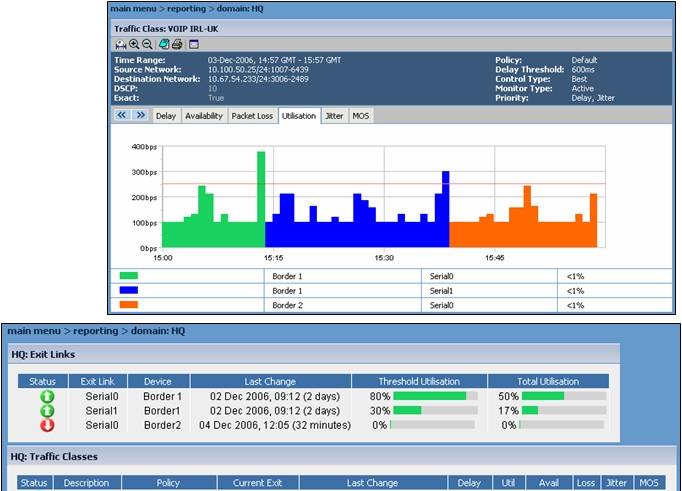
Task: Click the Description header in Traffic Classes table
Action: (87, 483)
